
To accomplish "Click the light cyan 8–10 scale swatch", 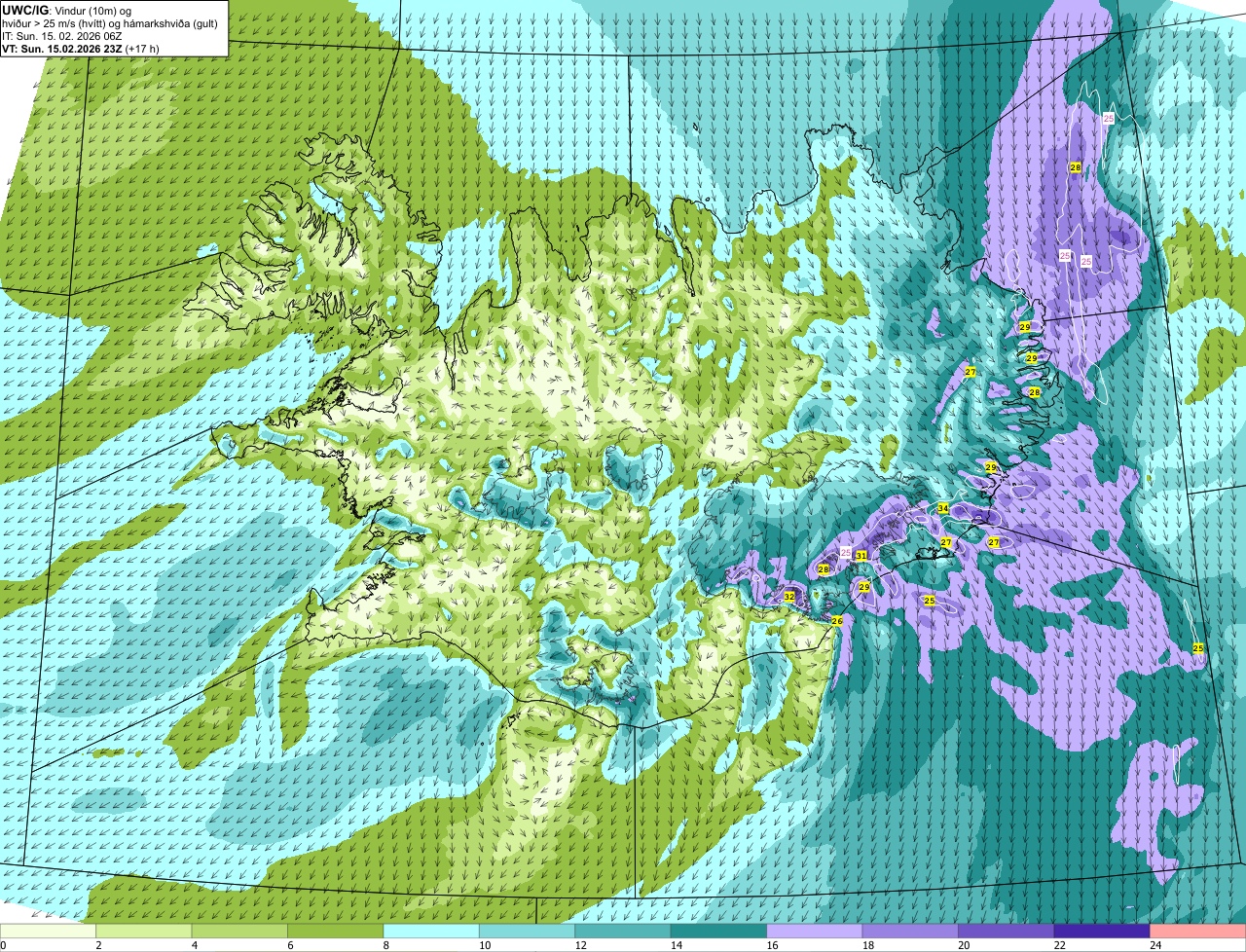I will point(432,931).
